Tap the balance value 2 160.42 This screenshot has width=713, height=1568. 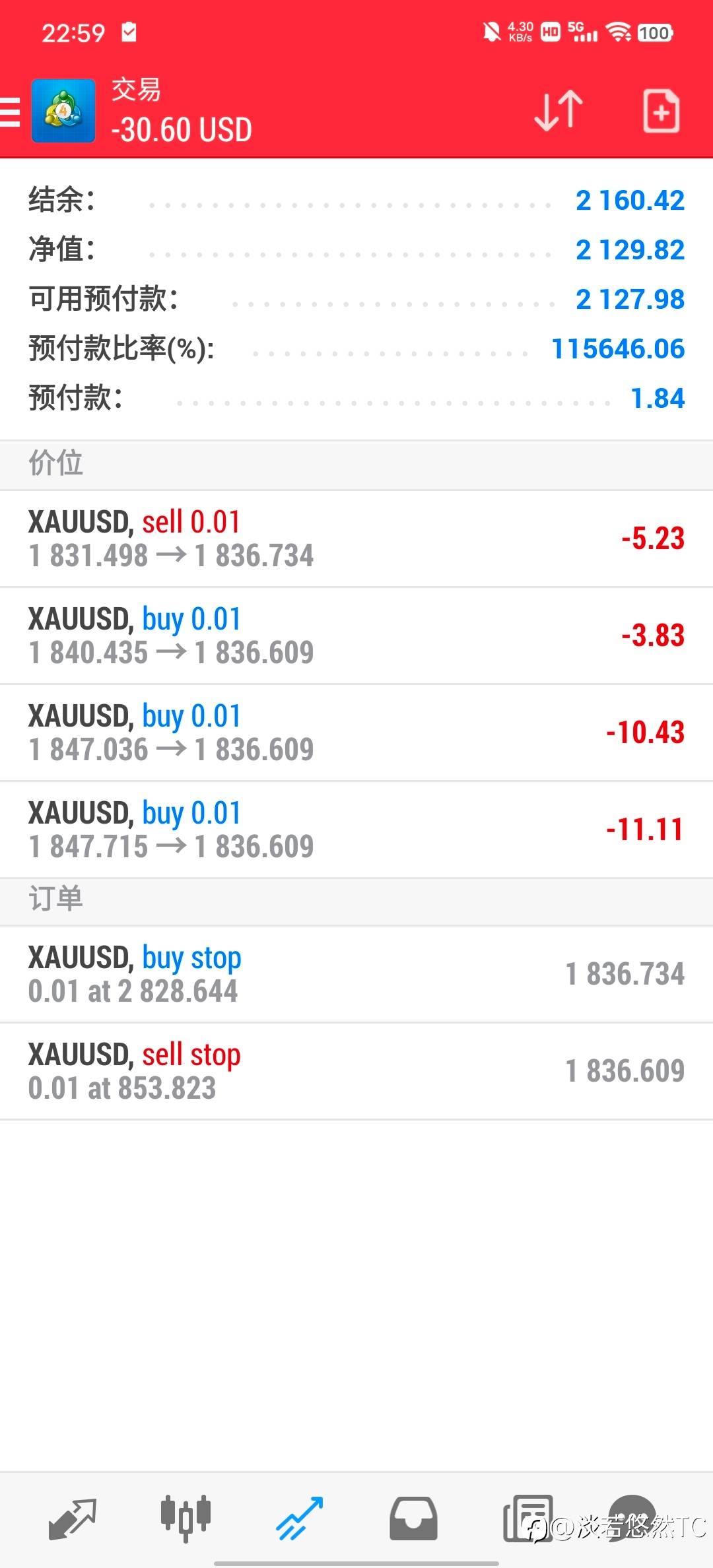tap(630, 201)
